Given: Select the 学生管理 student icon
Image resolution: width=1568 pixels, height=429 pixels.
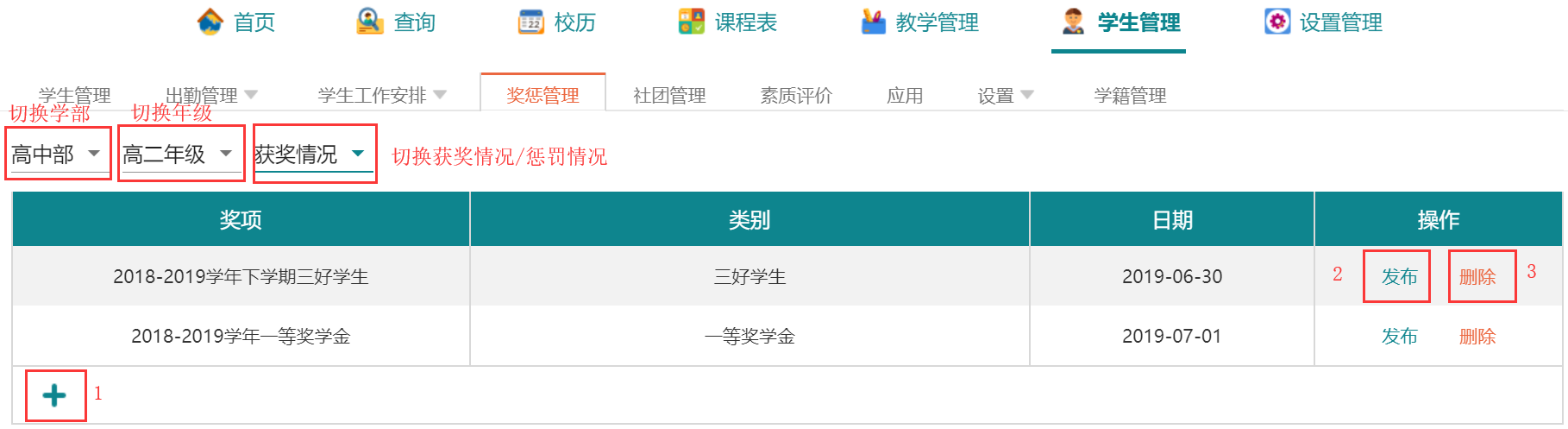Looking at the screenshot, I should (x=1074, y=22).
